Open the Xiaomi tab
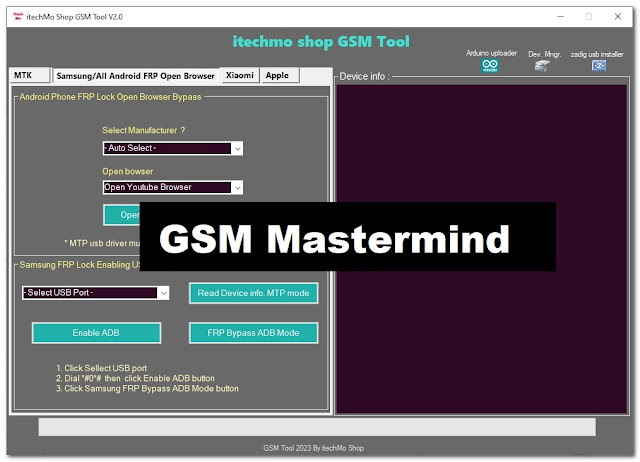This screenshot has height=462, width=640. pos(240,75)
